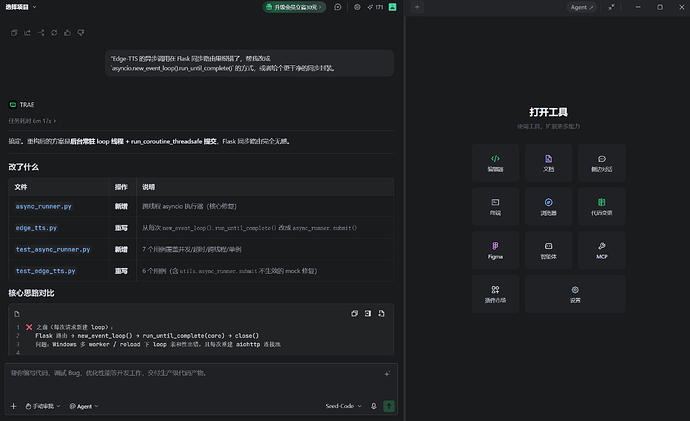Open chat history bubble icon in header
Image resolution: width=690 pixels, height=421 pixels.
pyautogui.click(x=338, y=7)
